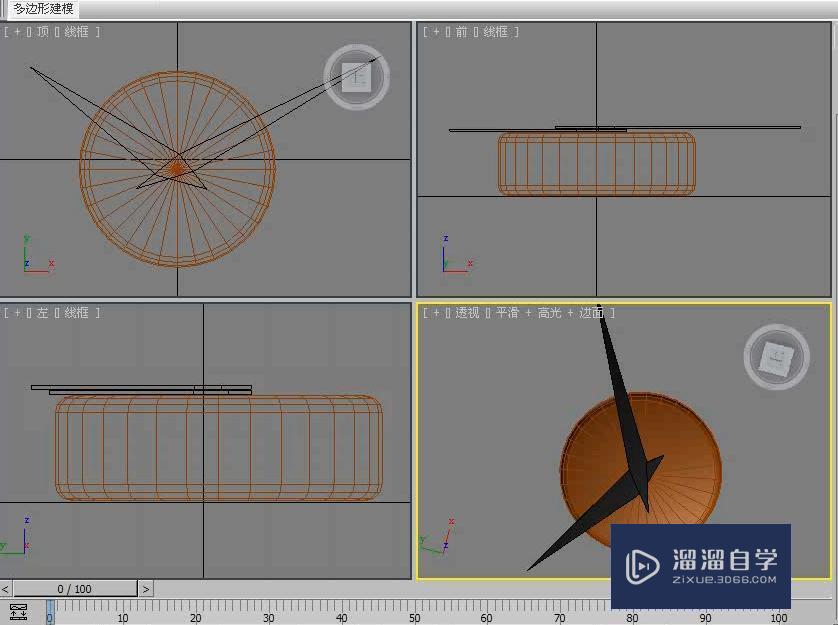
Task: Click frame 60 on the timeline
Action: (486, 618)
